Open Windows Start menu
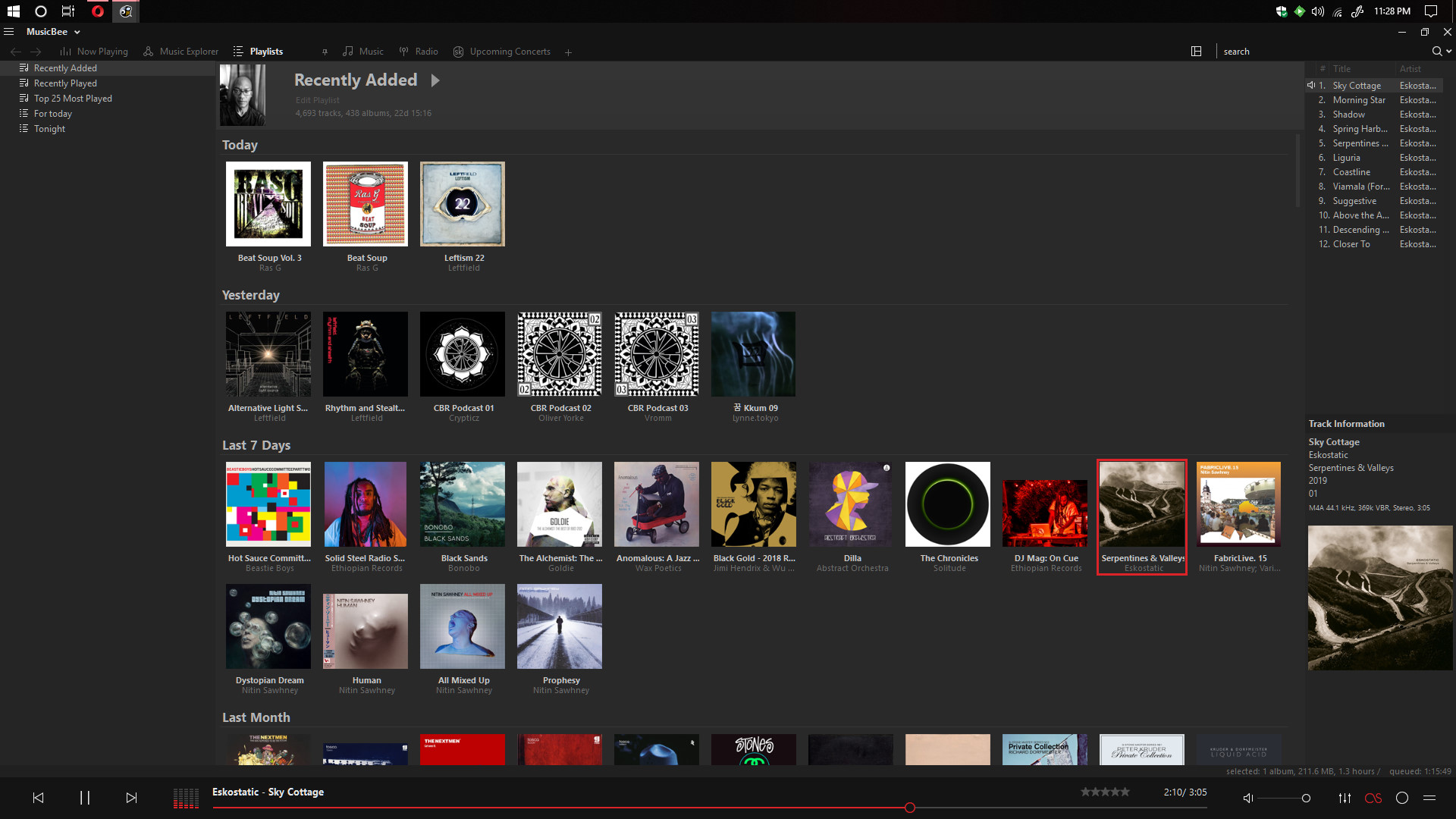1456x819 pixels. [x=13, y=11]
